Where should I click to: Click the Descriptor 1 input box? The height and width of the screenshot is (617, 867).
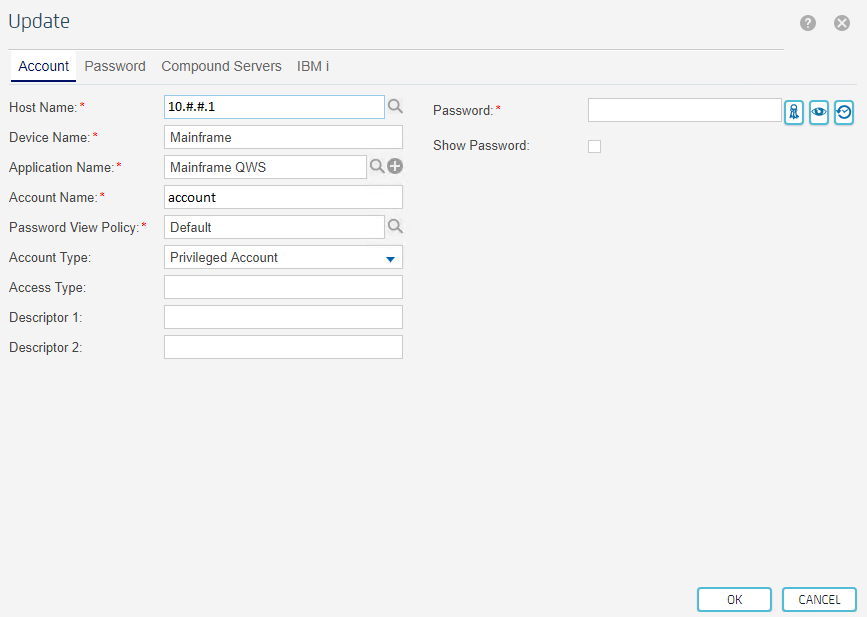(283, 317)
